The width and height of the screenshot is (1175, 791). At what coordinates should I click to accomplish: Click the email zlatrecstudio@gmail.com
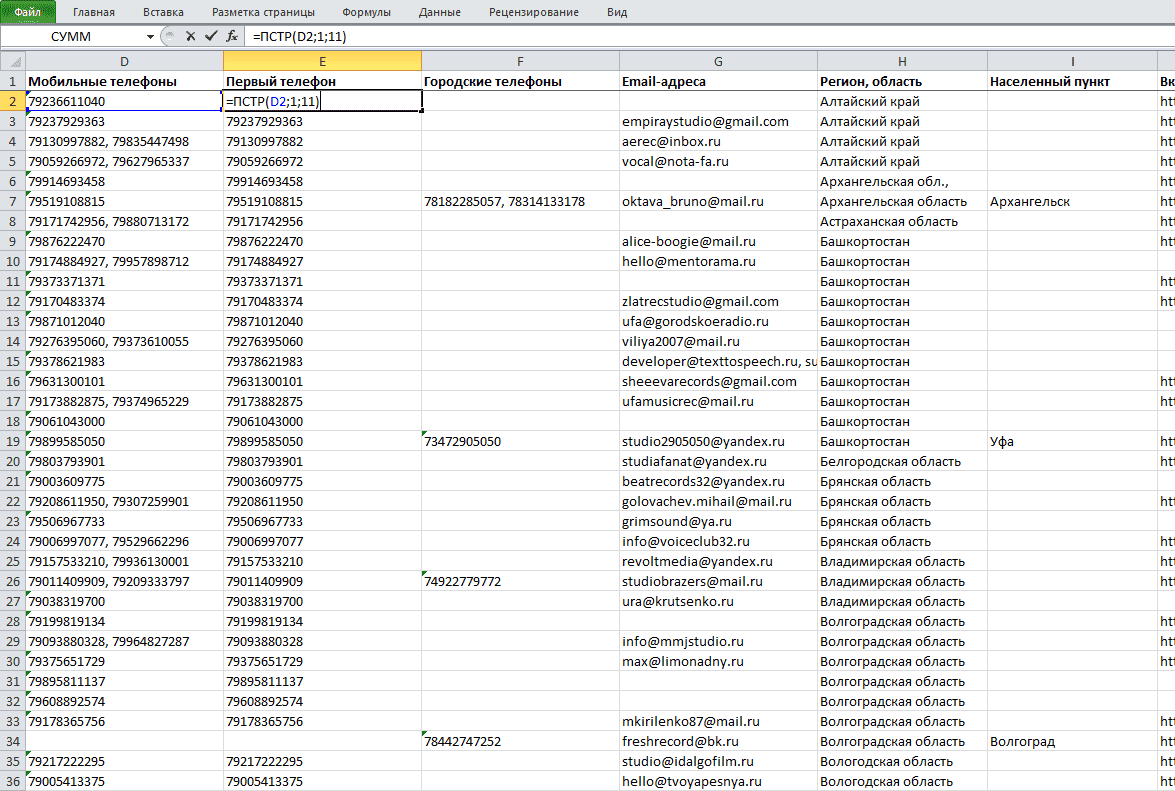coord(700,301)
